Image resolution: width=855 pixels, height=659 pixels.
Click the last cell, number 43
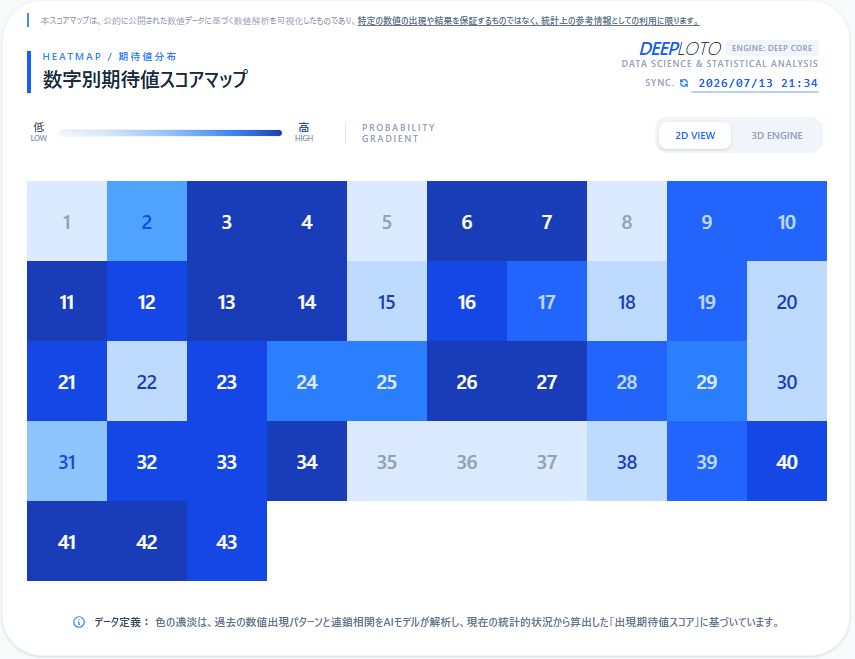pos(227,541)
